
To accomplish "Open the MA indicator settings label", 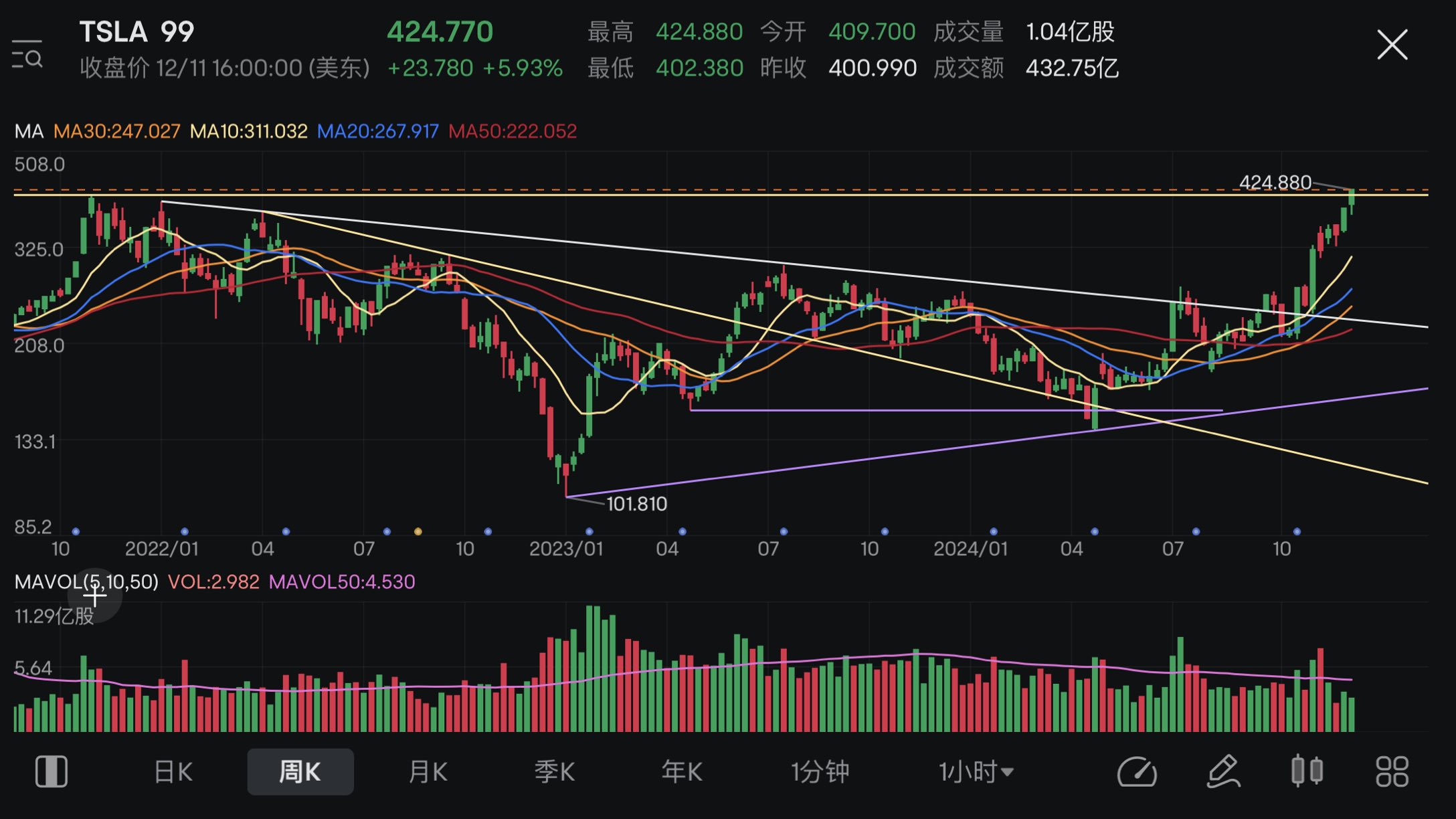I will (29, 131).
